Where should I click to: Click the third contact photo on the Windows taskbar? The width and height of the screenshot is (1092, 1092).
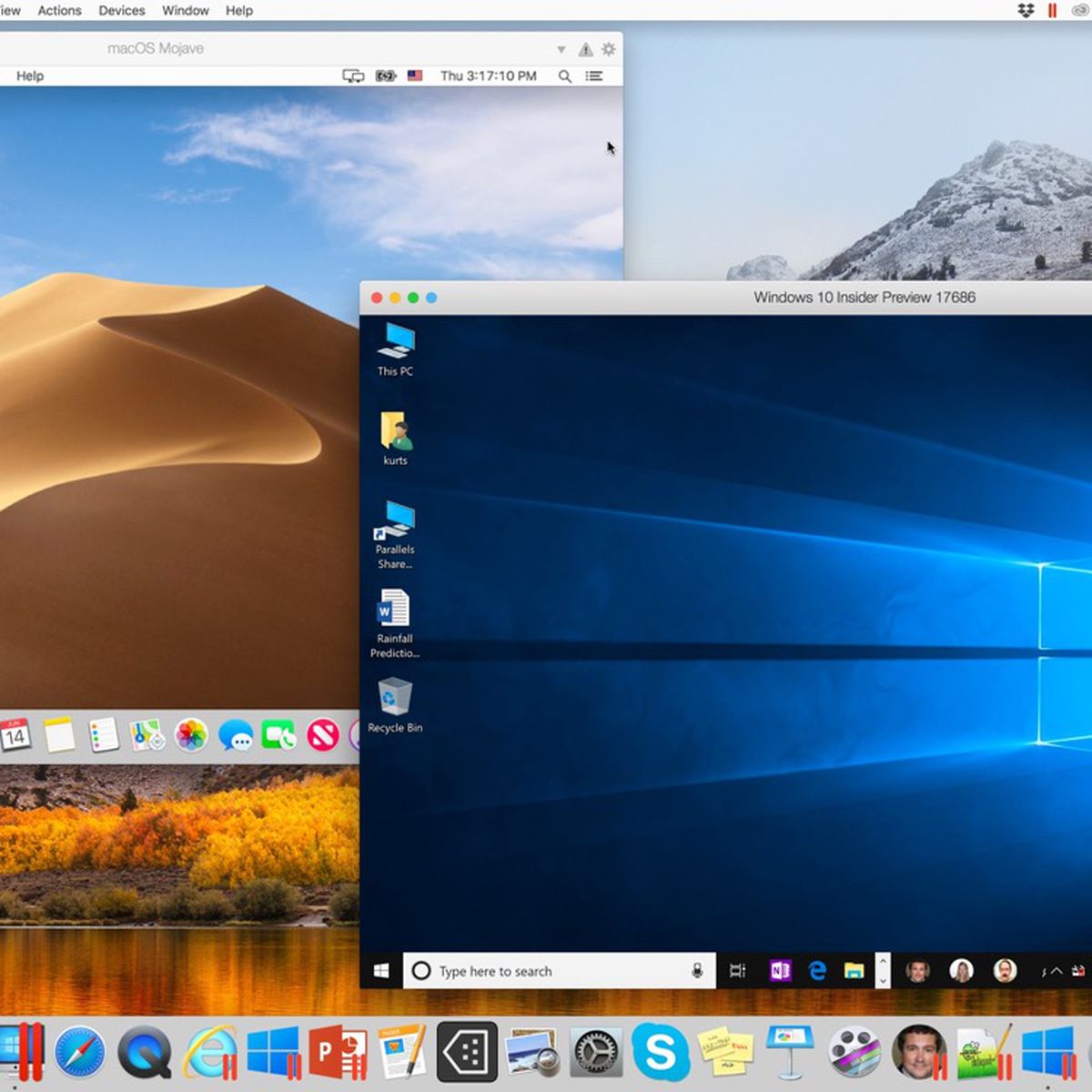[x=1005, y=971]
